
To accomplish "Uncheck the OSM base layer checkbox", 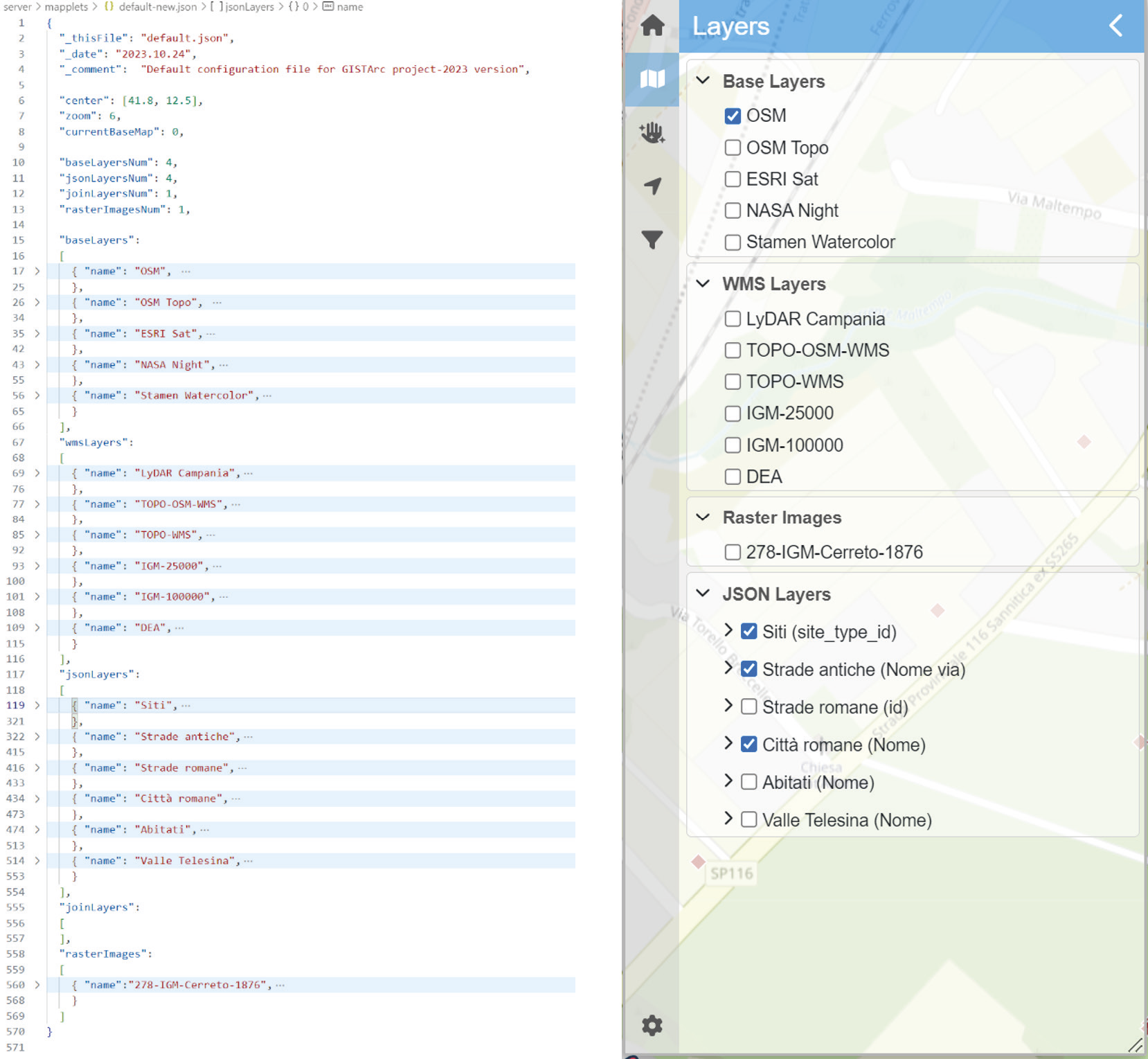I will tap(733, 116).
